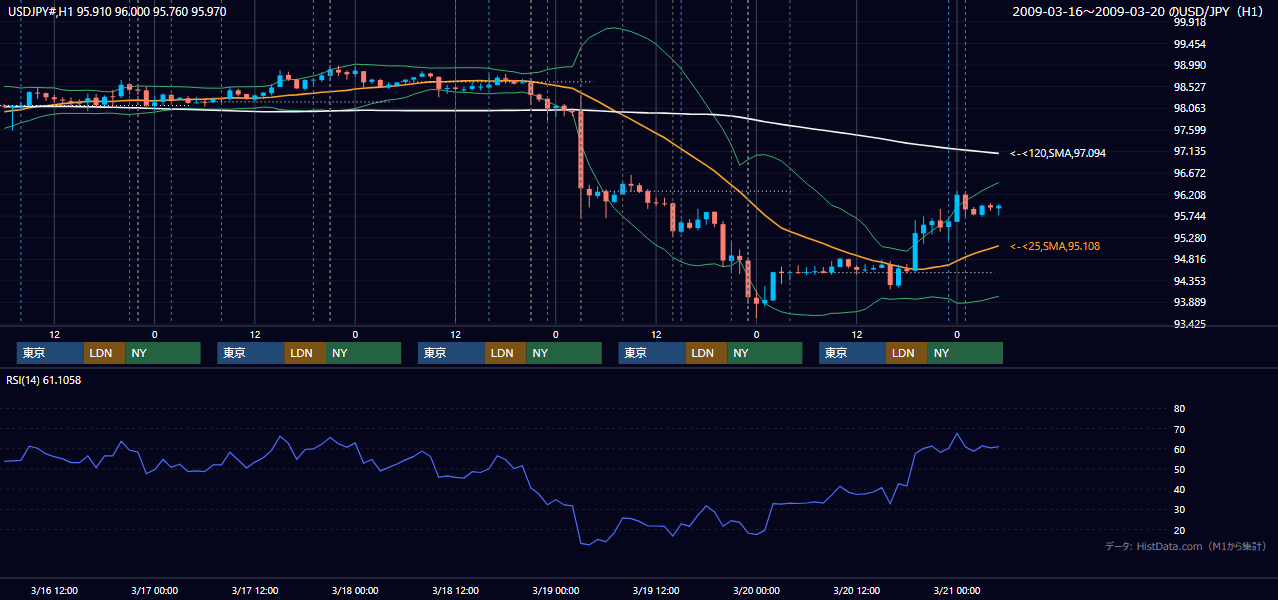Click the USDJPY#,H1 chart title text
Viewport: 1278px width, 600px height.
[x=116, y=11]
